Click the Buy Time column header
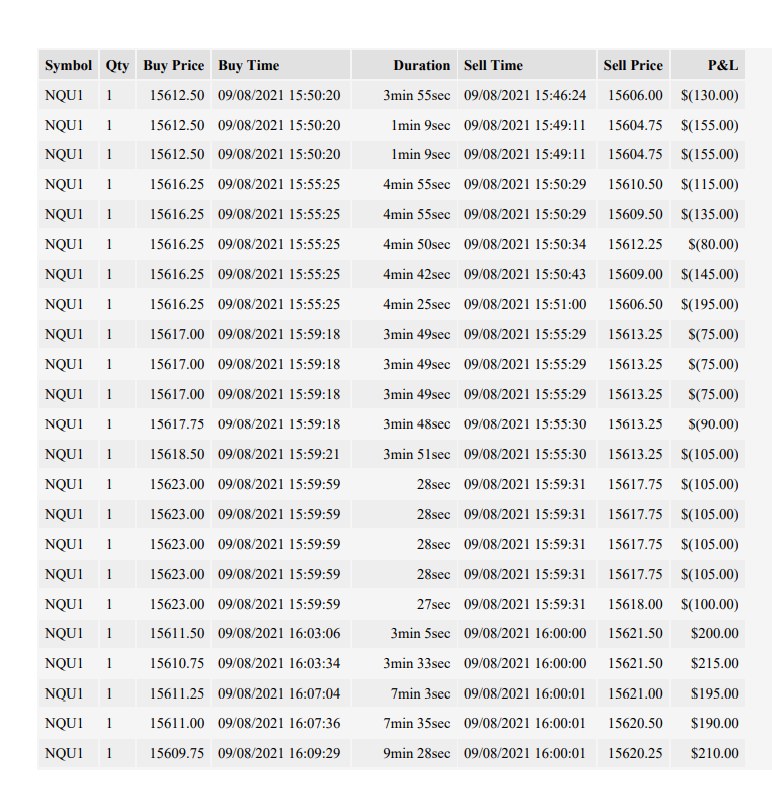Screen dimensions: 772x798 (x=281, y=65)
